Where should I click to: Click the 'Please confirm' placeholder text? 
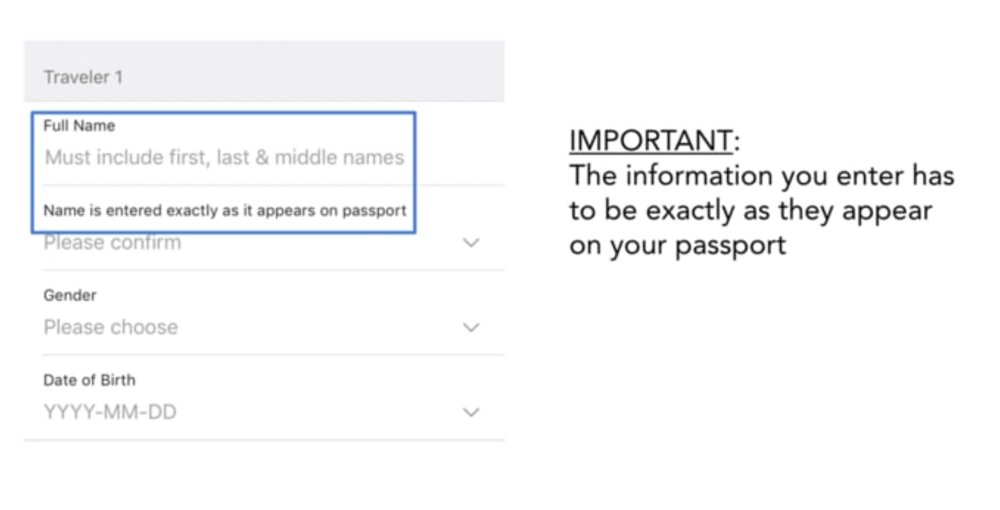pyautogui.click(x=112, y=243)
